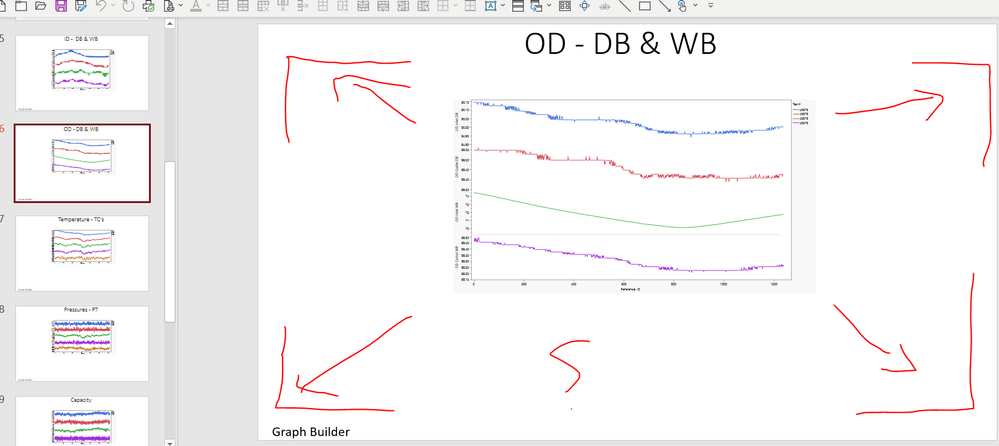Screen dimensions: 999x446
Task: Click the print preview icon with green check
Action: pyautogui.click(x=148, y=6)
